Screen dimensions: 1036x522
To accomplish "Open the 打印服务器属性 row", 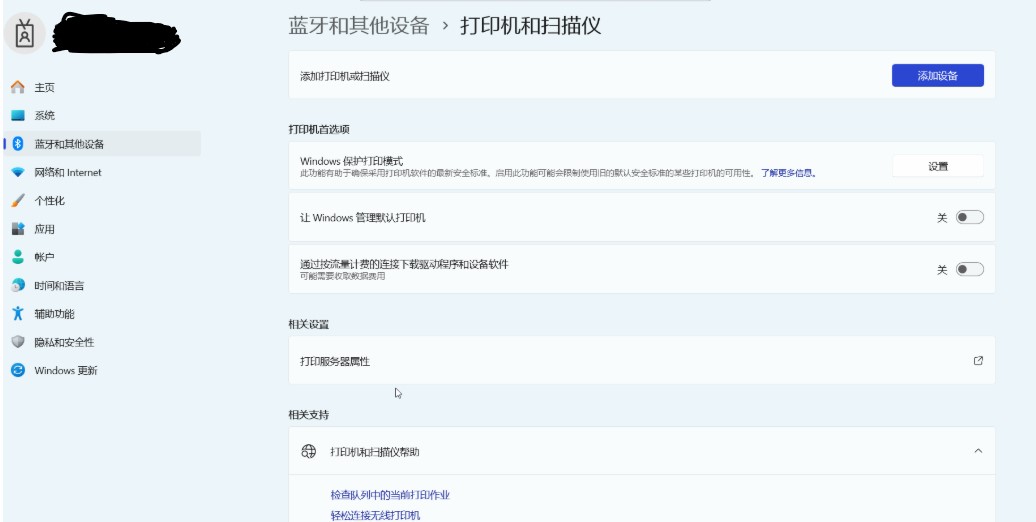I will (642, 360).
